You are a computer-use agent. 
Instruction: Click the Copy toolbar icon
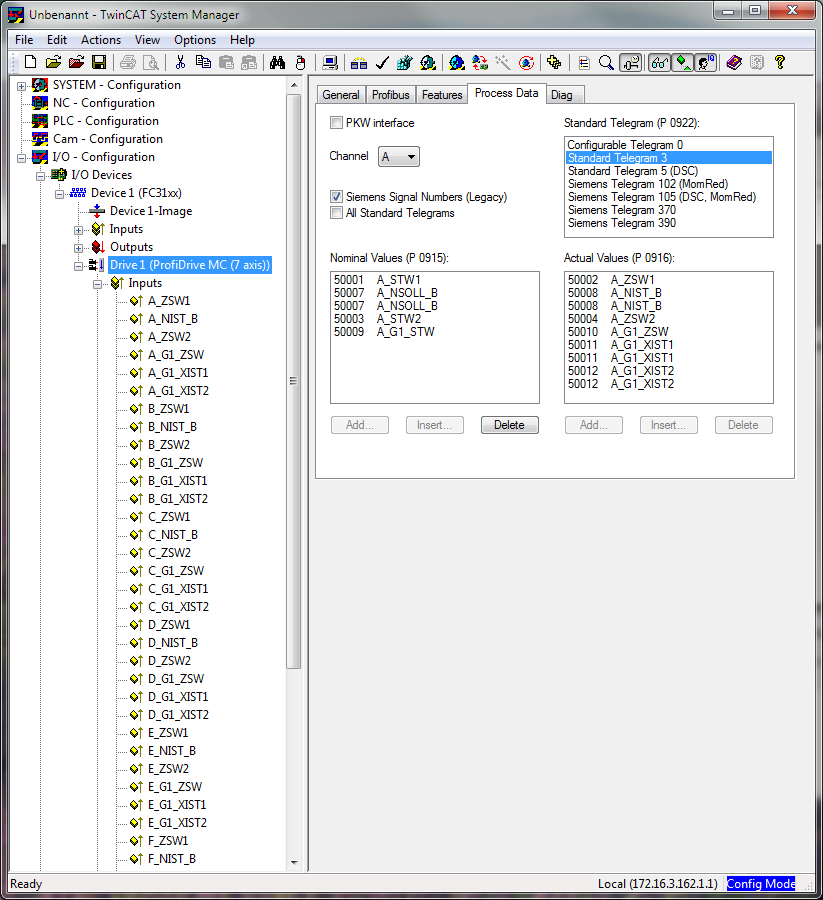203,62
